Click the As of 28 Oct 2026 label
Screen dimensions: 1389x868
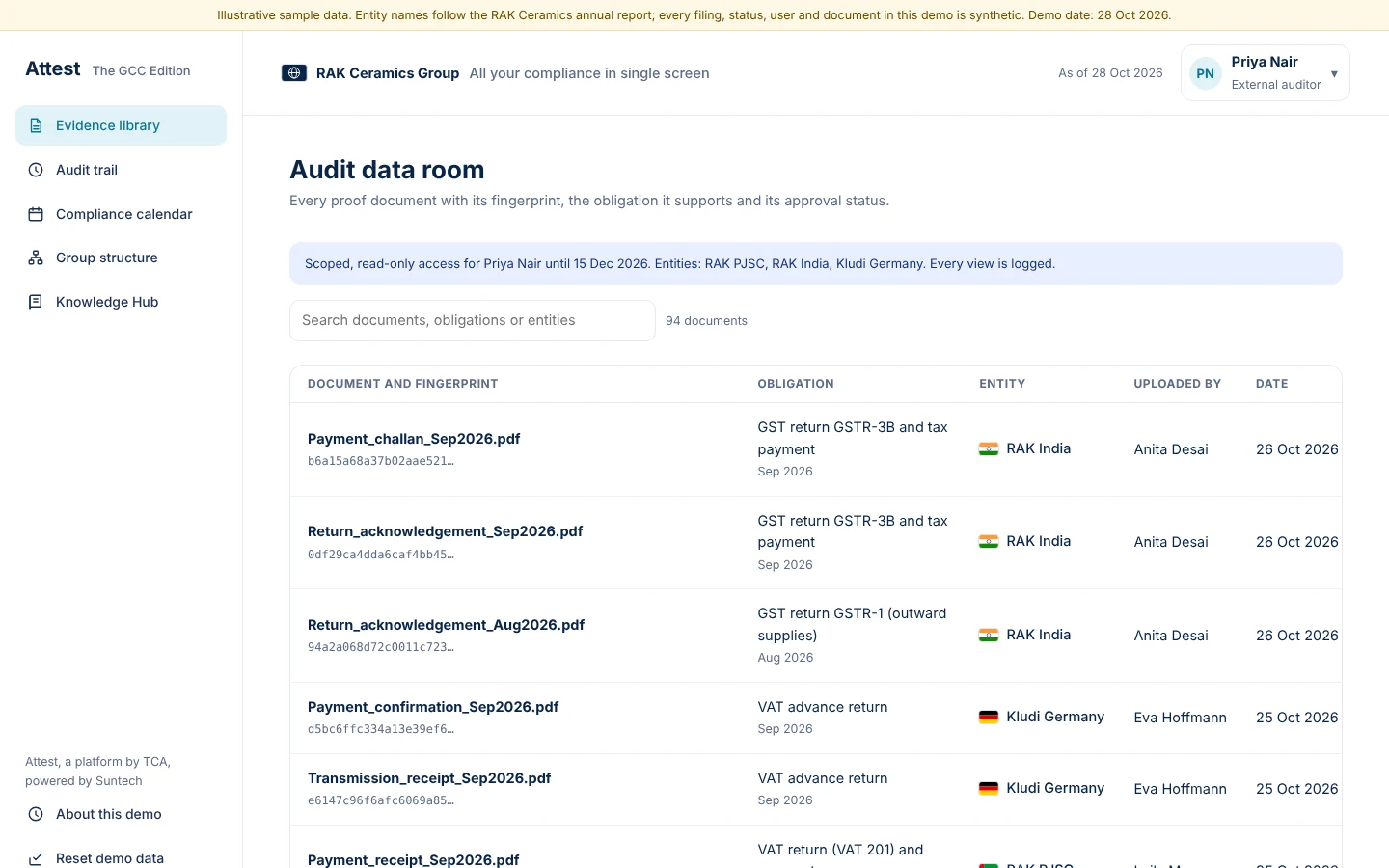[x=1110, y=73]
